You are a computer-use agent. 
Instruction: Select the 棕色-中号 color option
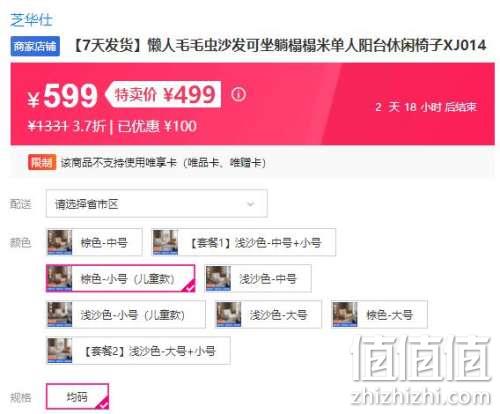point(94,242)
